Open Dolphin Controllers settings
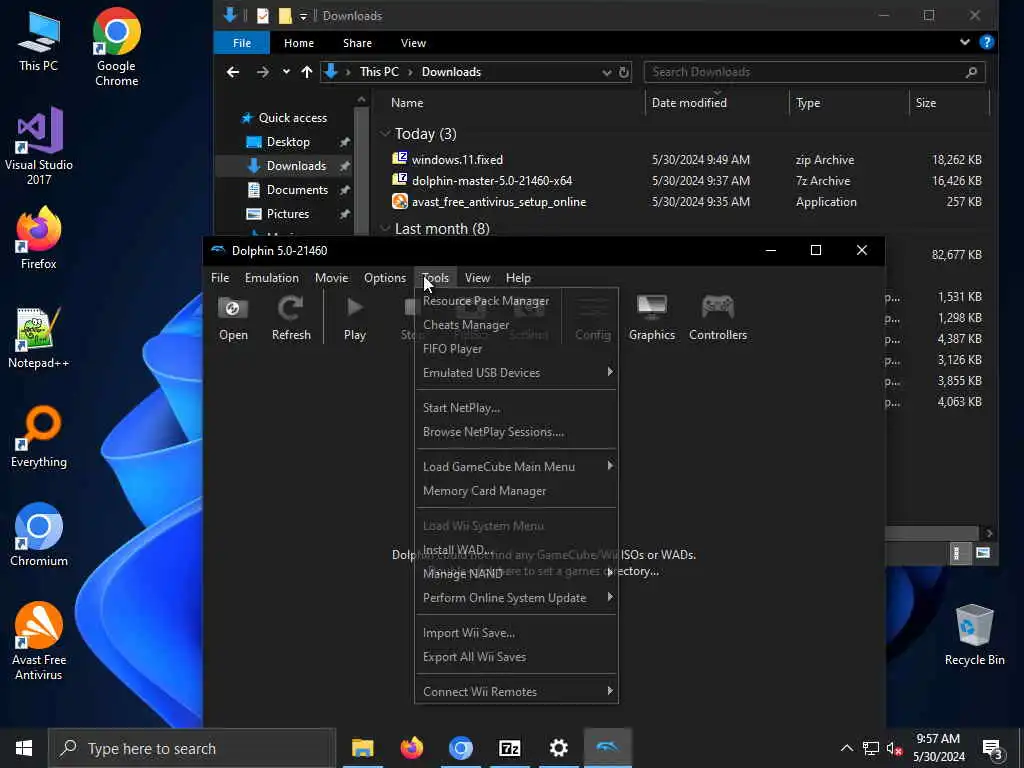The height and width of the screenshot is (768, 1024). pyautogui.click(x=718, y=318)
